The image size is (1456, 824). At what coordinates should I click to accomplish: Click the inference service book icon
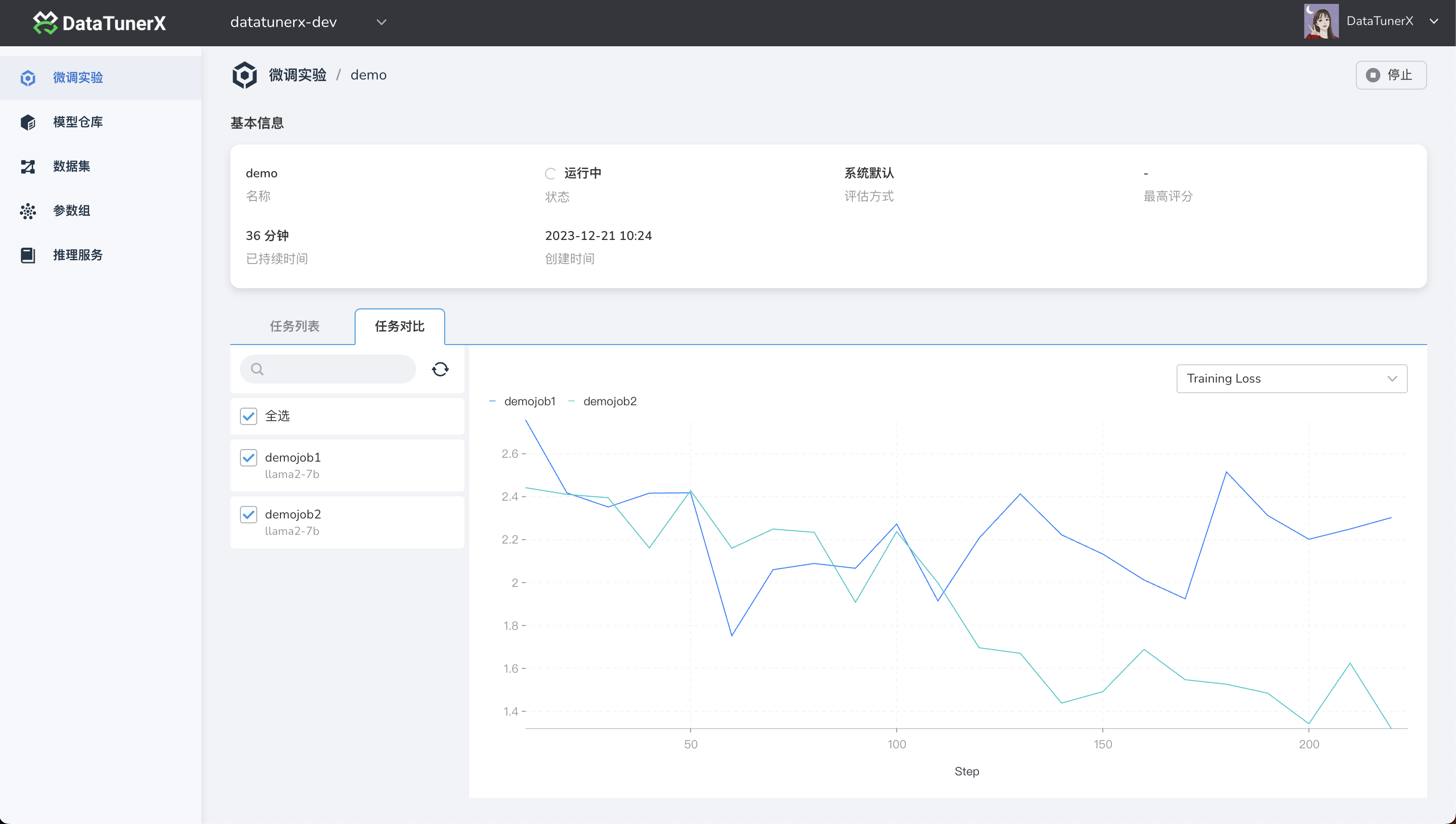pos(28,255)
